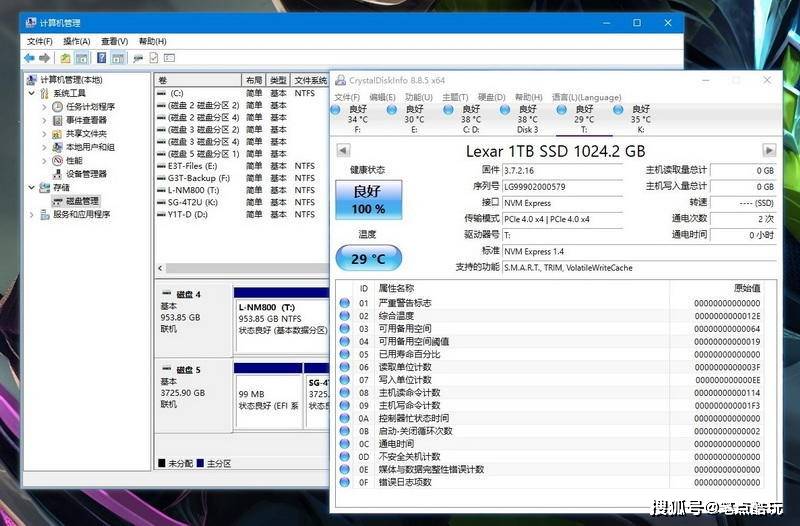This screenshot has height=526, width=800.
Task: Click the status orb for 已用寿命百分比
Action: (x=344, y=354)
